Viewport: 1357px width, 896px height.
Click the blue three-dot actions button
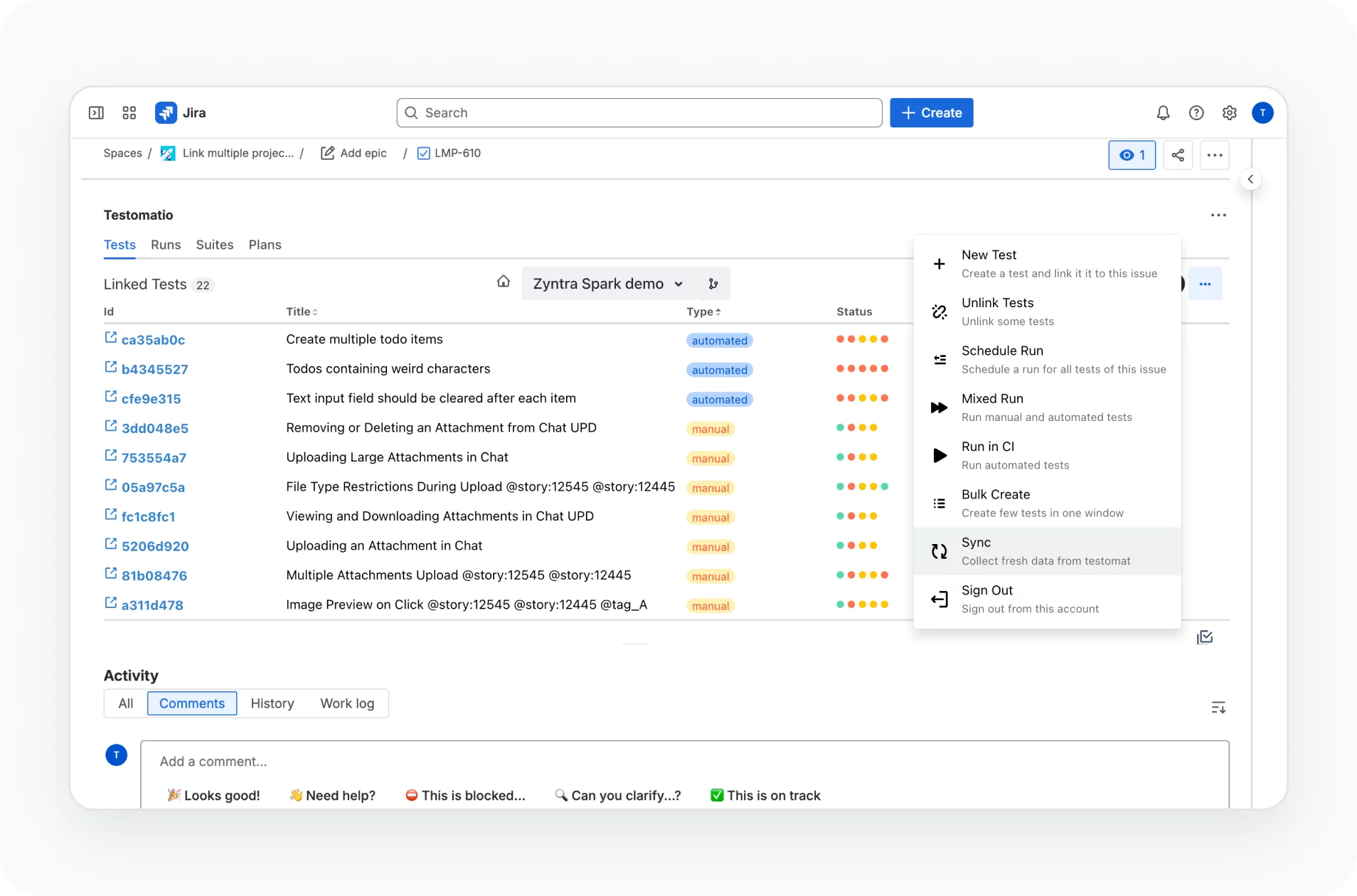point(1205,284)
